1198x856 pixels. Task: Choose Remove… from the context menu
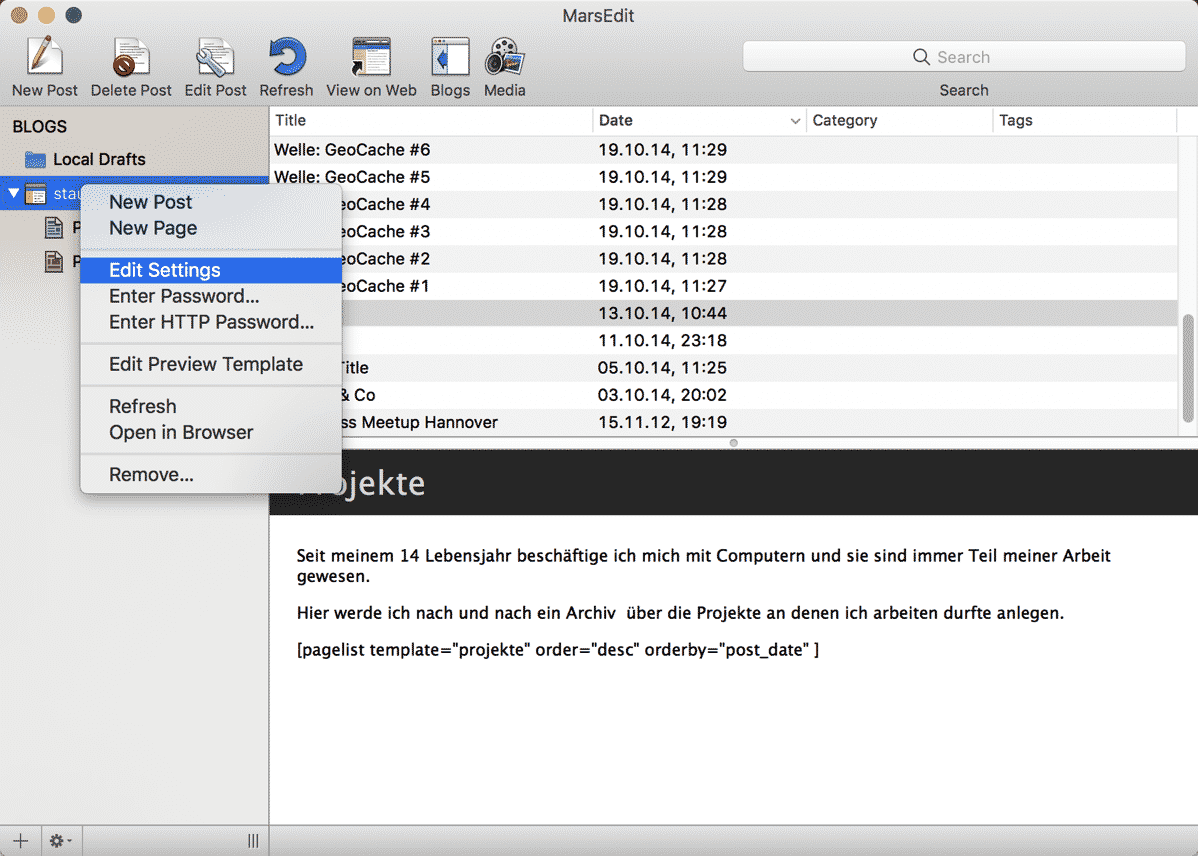click(151, 474)
